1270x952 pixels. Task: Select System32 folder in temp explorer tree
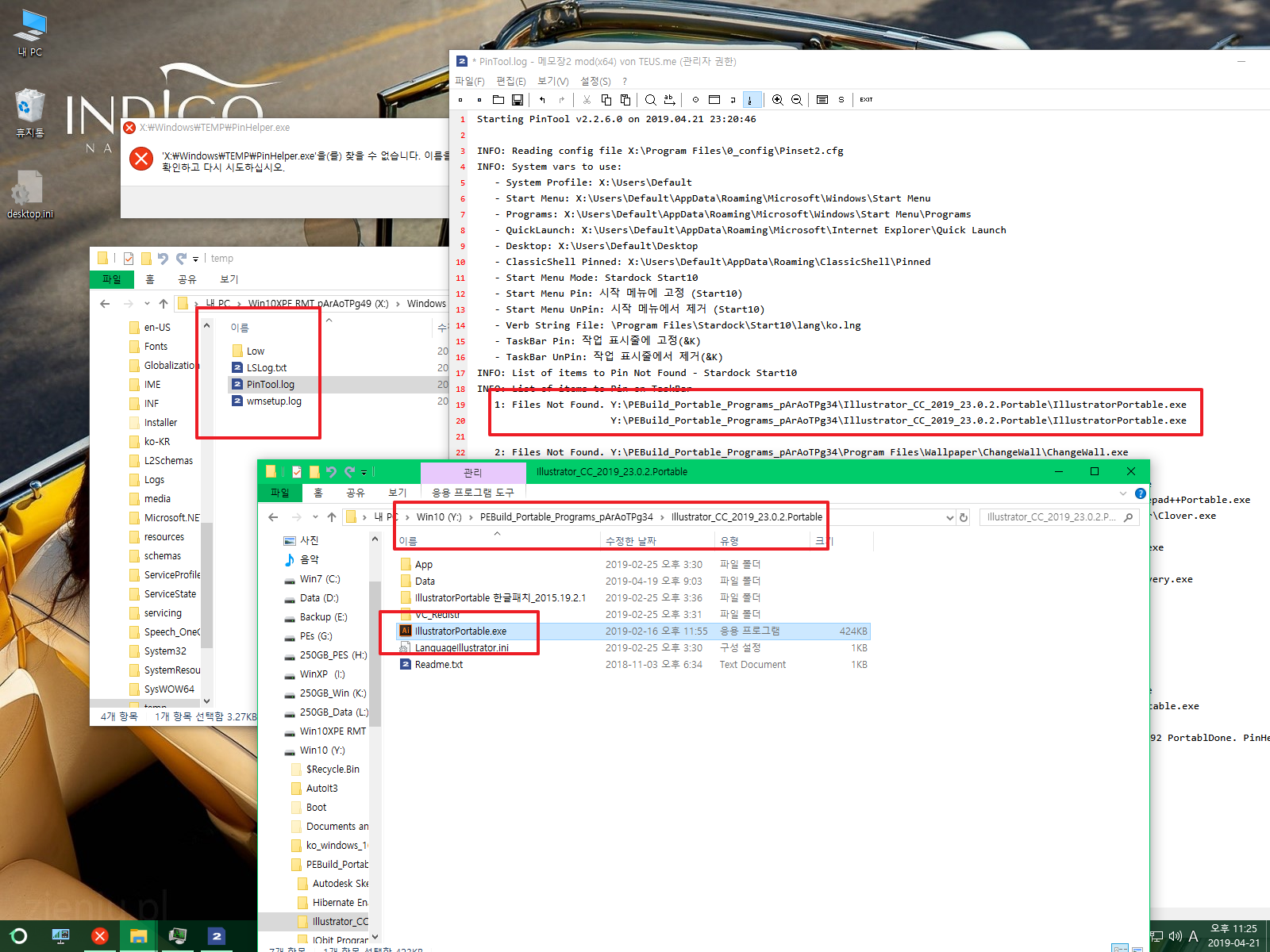[165, 651]
